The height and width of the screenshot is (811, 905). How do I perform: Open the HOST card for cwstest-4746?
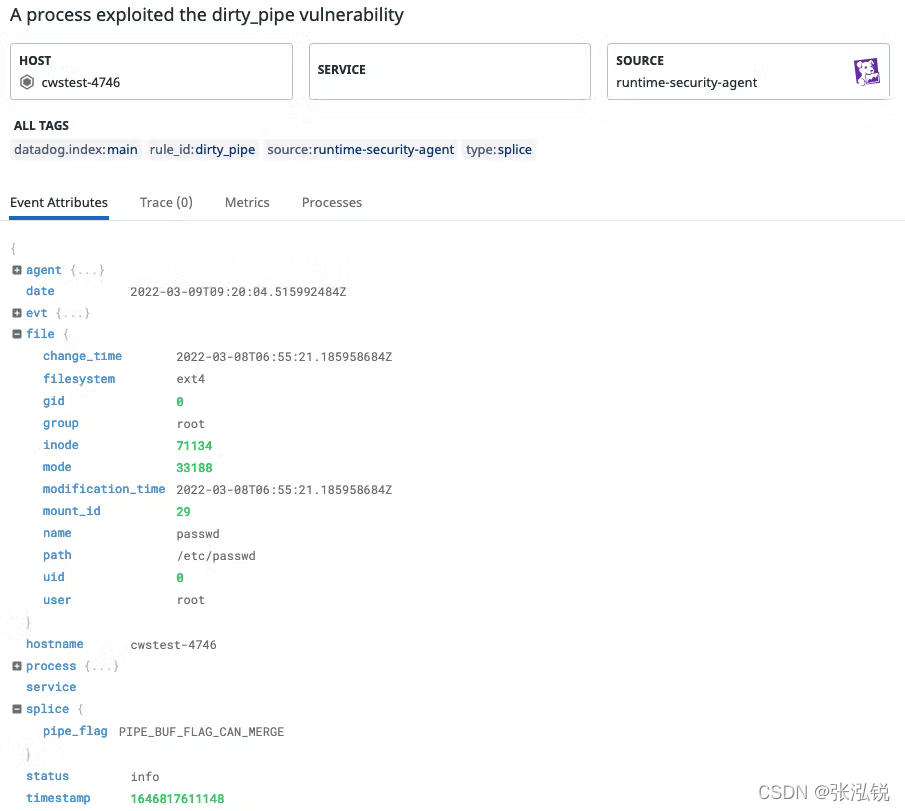tap(151, 72)
